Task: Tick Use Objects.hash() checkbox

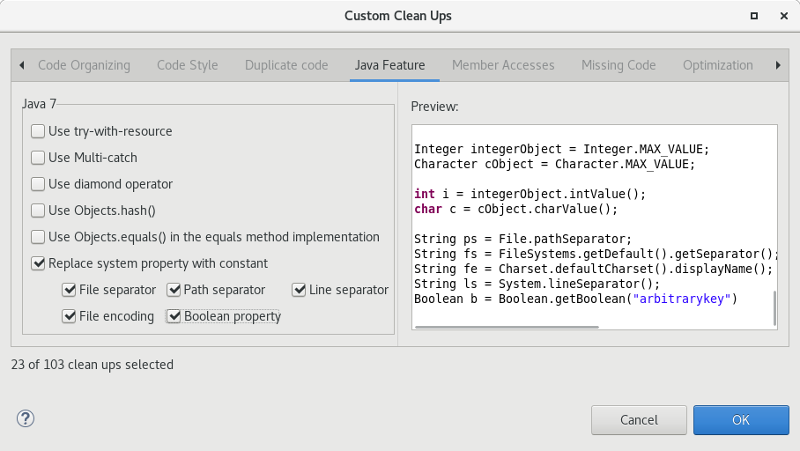Action: (38, 211)
